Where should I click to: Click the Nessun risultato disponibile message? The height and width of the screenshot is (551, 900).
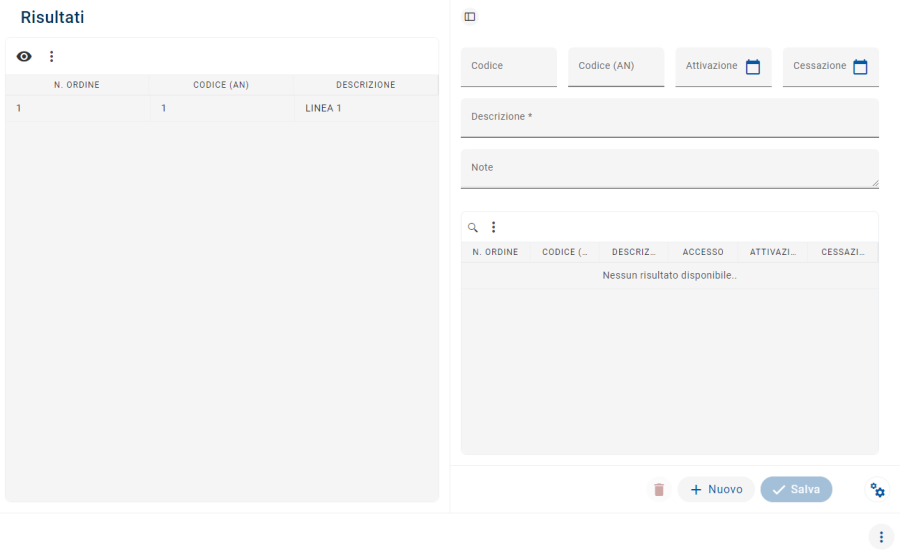[670, 276]
